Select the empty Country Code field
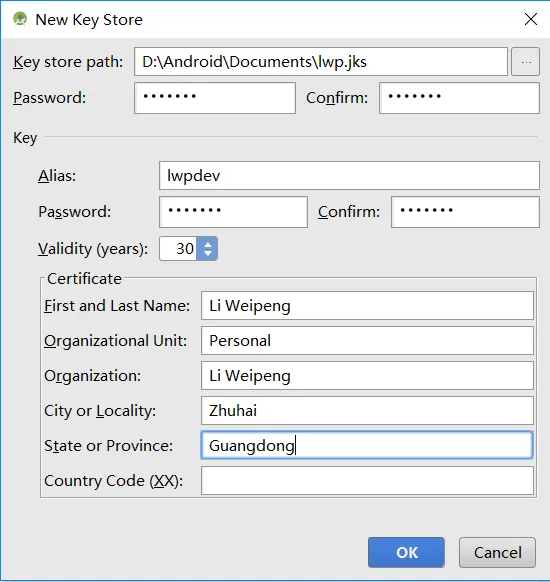This screenshot has height=582, width=550. pos(367,481)
